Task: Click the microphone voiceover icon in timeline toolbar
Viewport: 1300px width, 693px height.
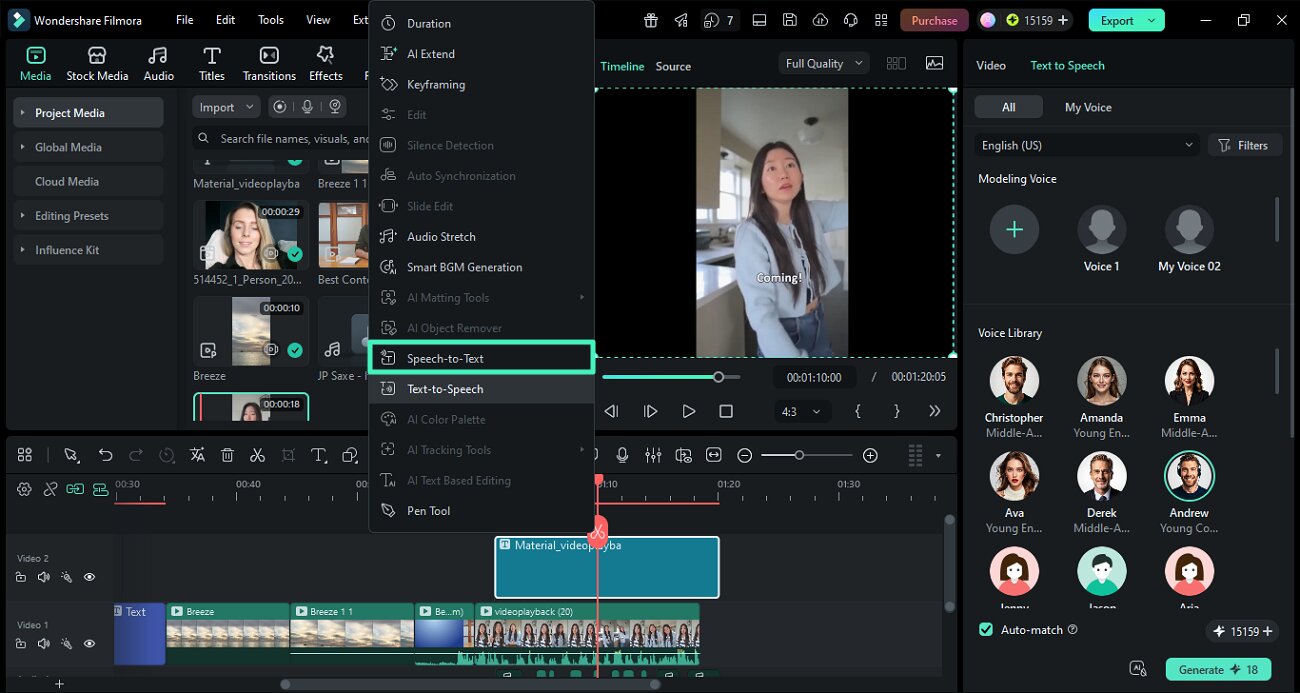Action: pyautogui.click(x=622, y=455)
